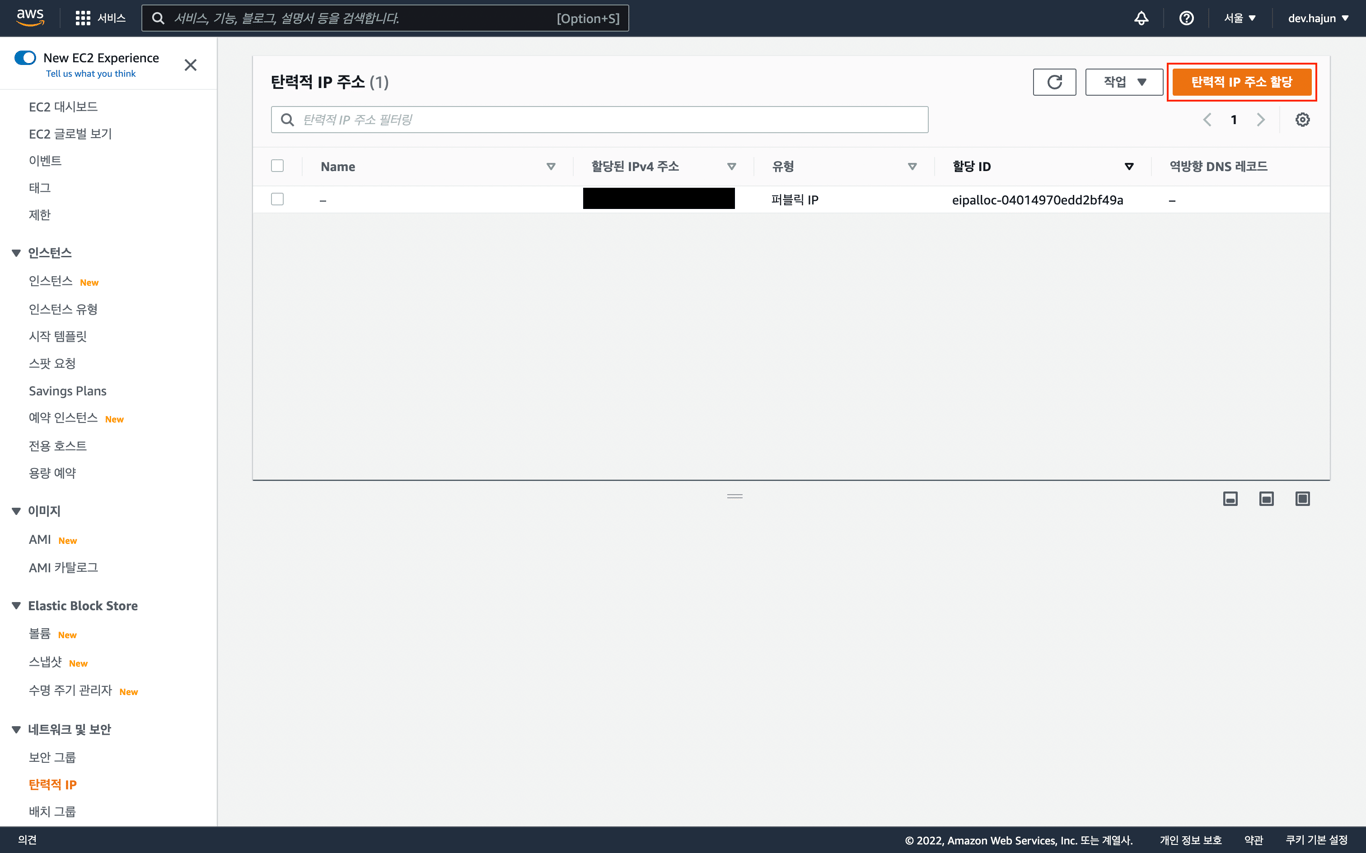1366x853 pixels.
Task: Open 배치 그룹 in sidebar
Action: point(52,811)
